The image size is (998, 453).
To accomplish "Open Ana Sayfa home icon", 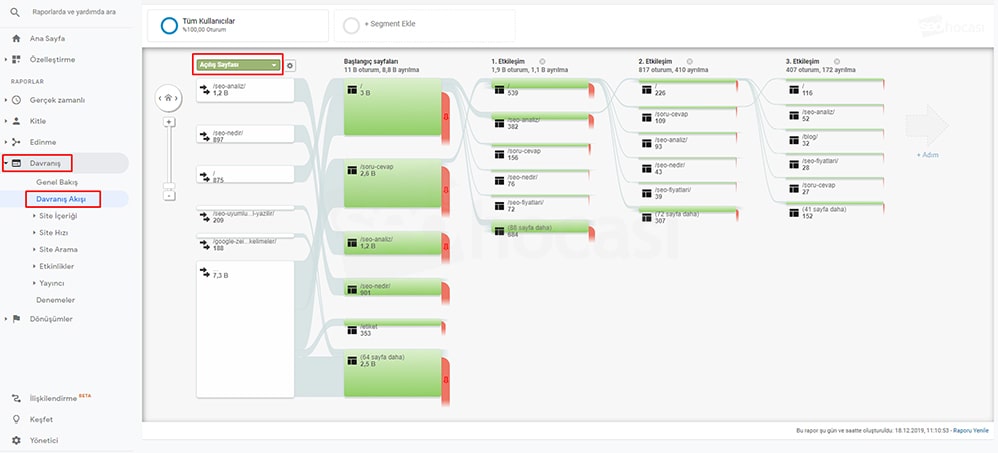I will (16, 39).
